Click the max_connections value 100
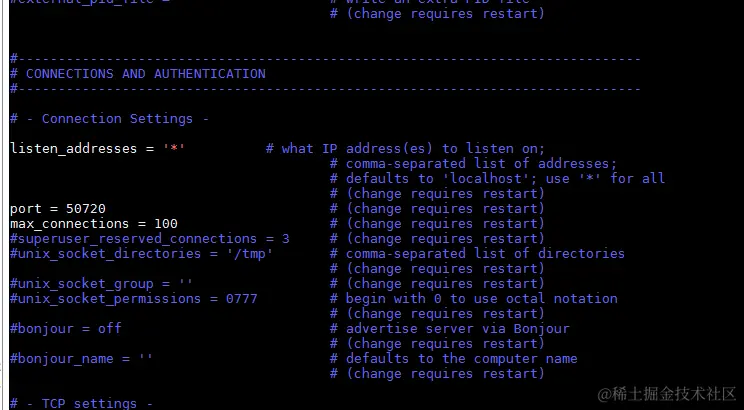 (166, 224)
